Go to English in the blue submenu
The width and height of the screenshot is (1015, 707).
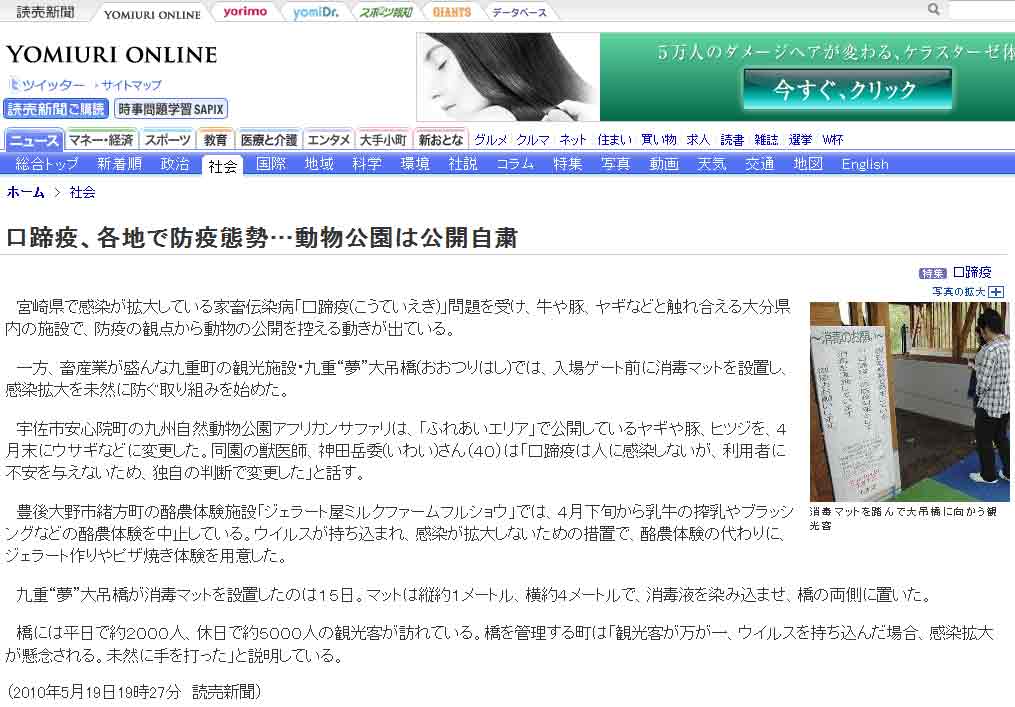[x=864, y=164]
